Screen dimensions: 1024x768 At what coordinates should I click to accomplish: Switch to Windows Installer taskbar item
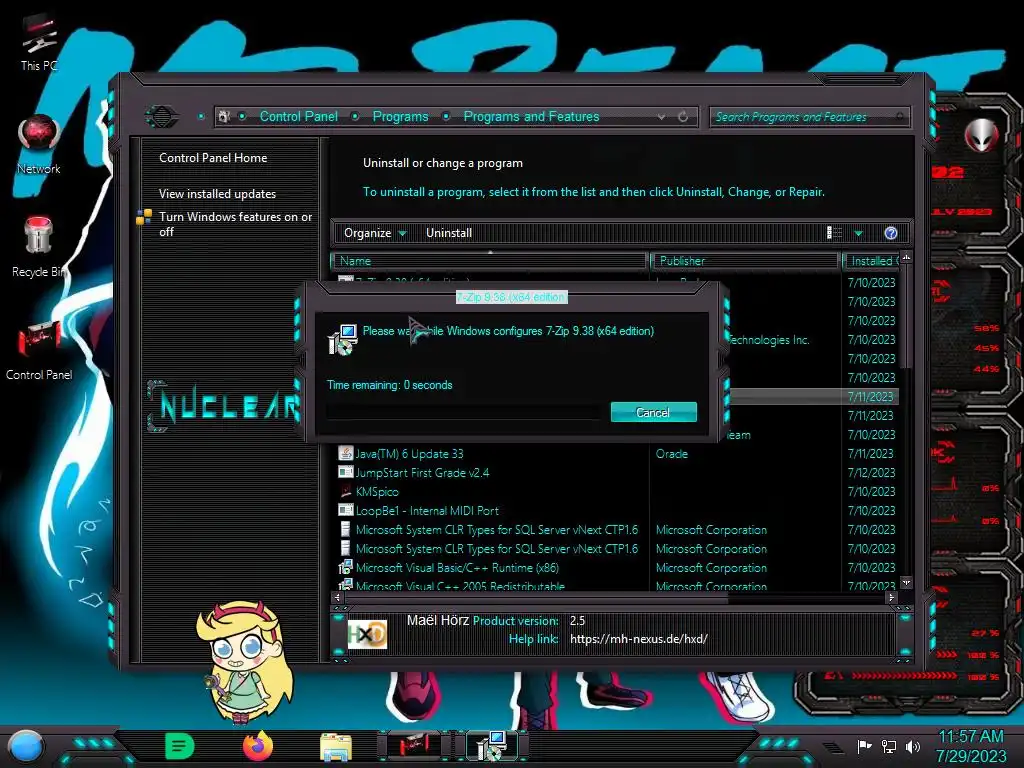(x=492, y=746)
